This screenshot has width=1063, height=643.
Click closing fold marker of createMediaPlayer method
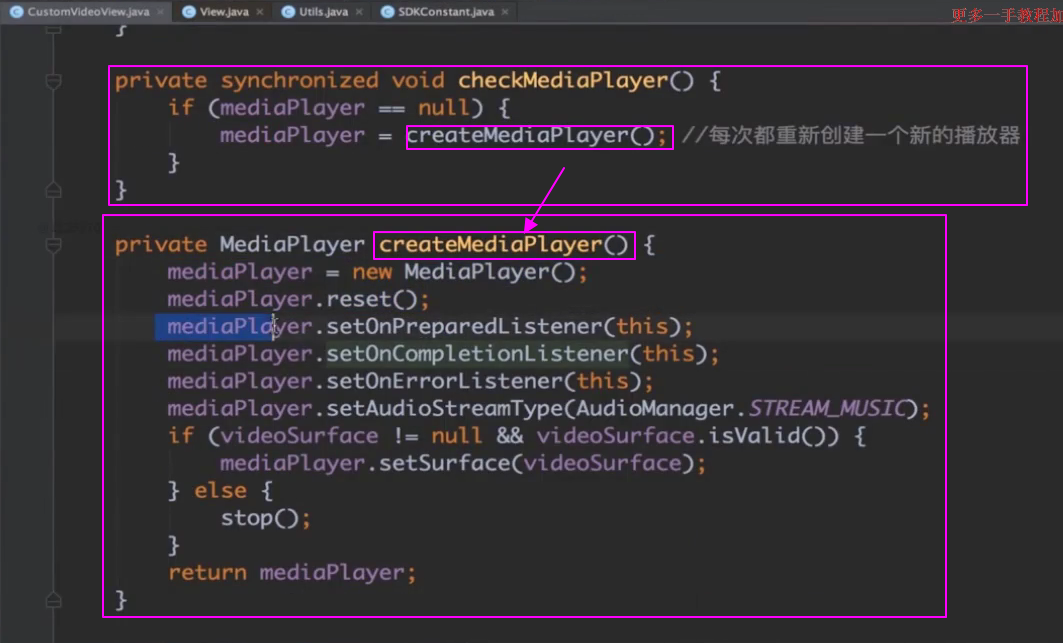54,600
